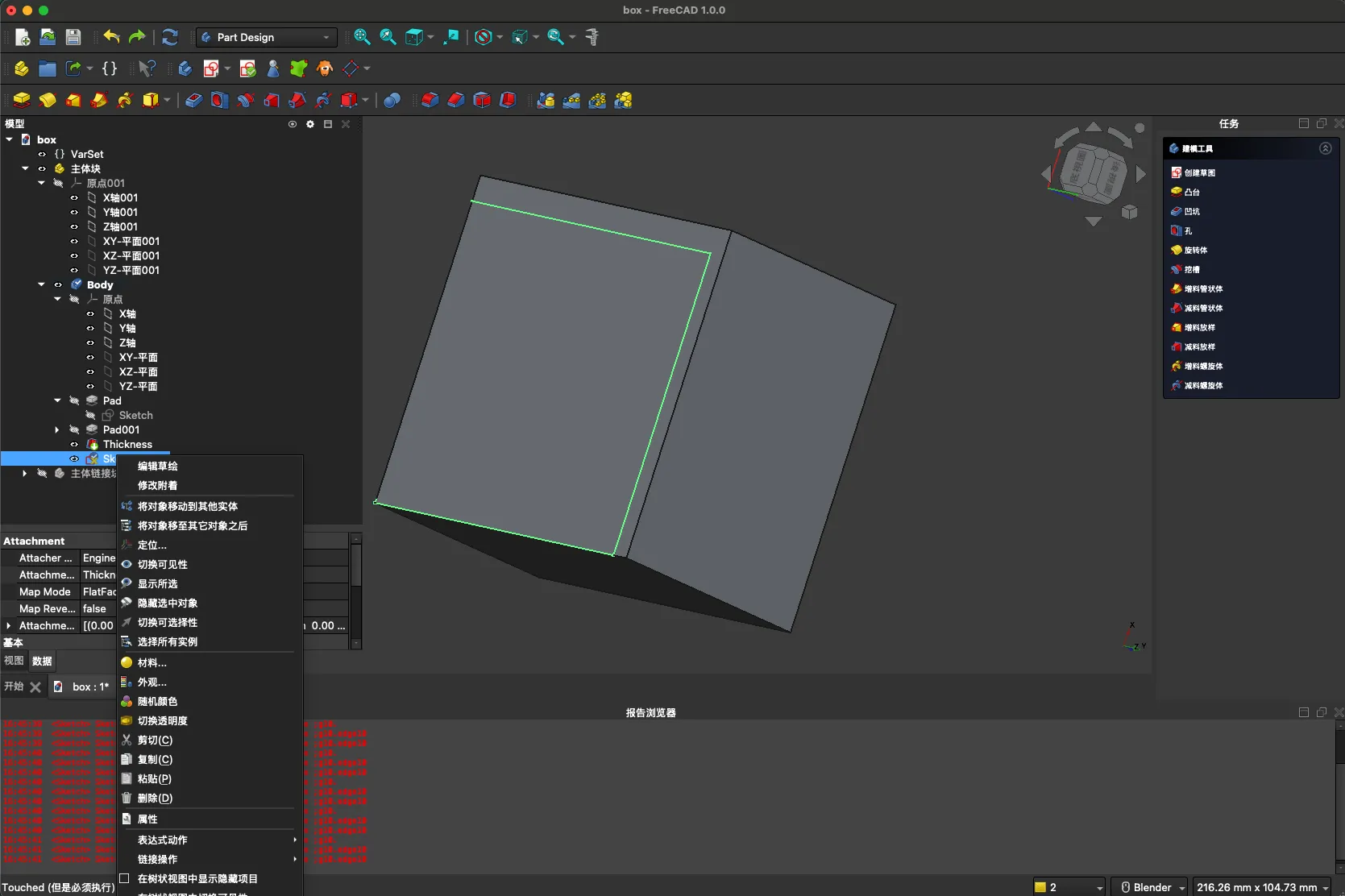Click 随机颜色 in the context menu
The image size is (1345, 896).
157,701
